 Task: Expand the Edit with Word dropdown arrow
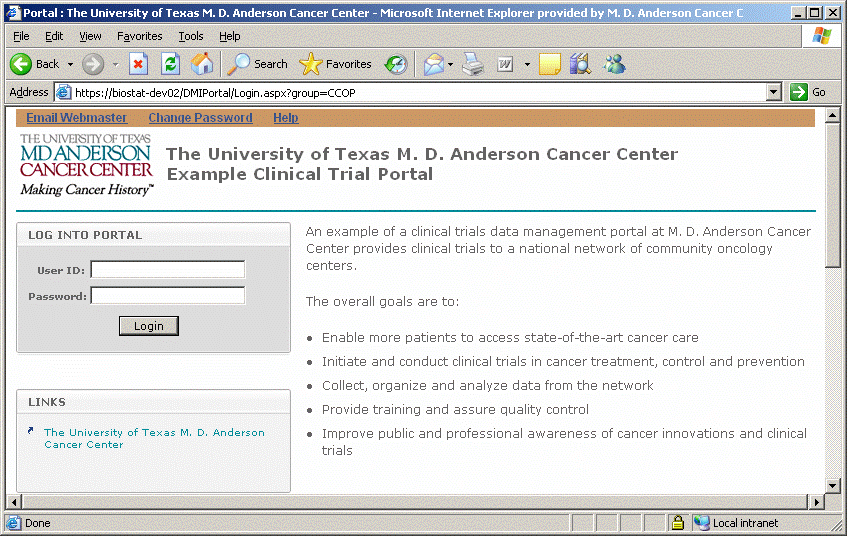tap(527, 64)
